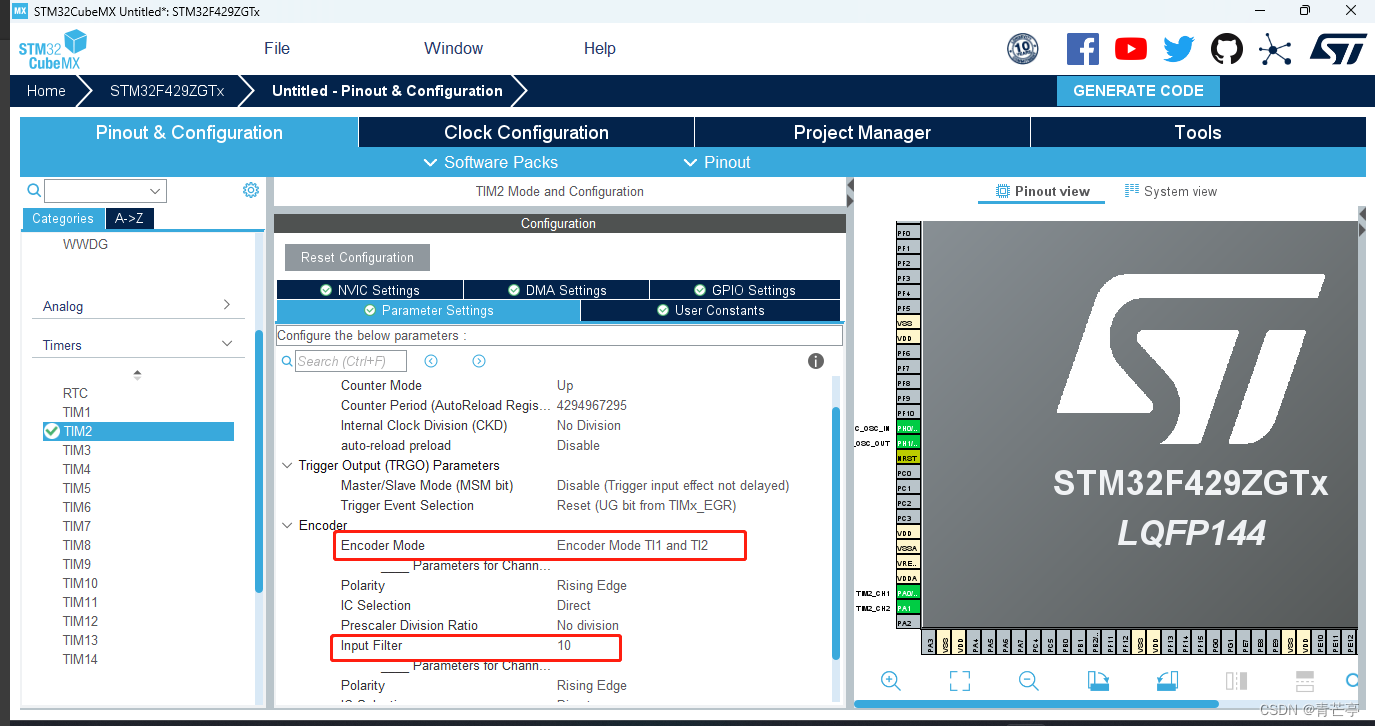Open the Window menu
The width and height of the screenshot is (1375, 726).
453,48
